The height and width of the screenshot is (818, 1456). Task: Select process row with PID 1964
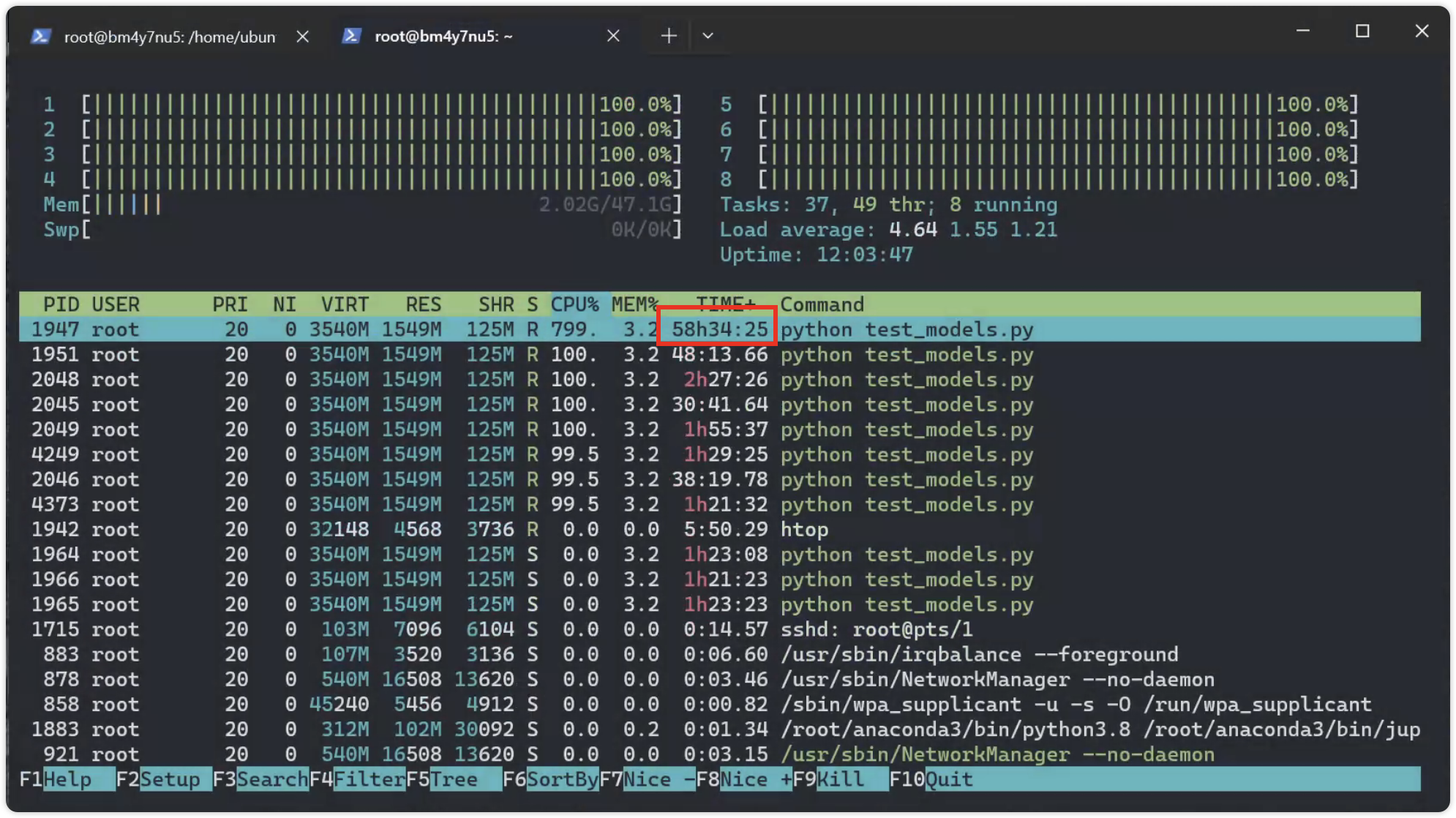pos(720,555)
